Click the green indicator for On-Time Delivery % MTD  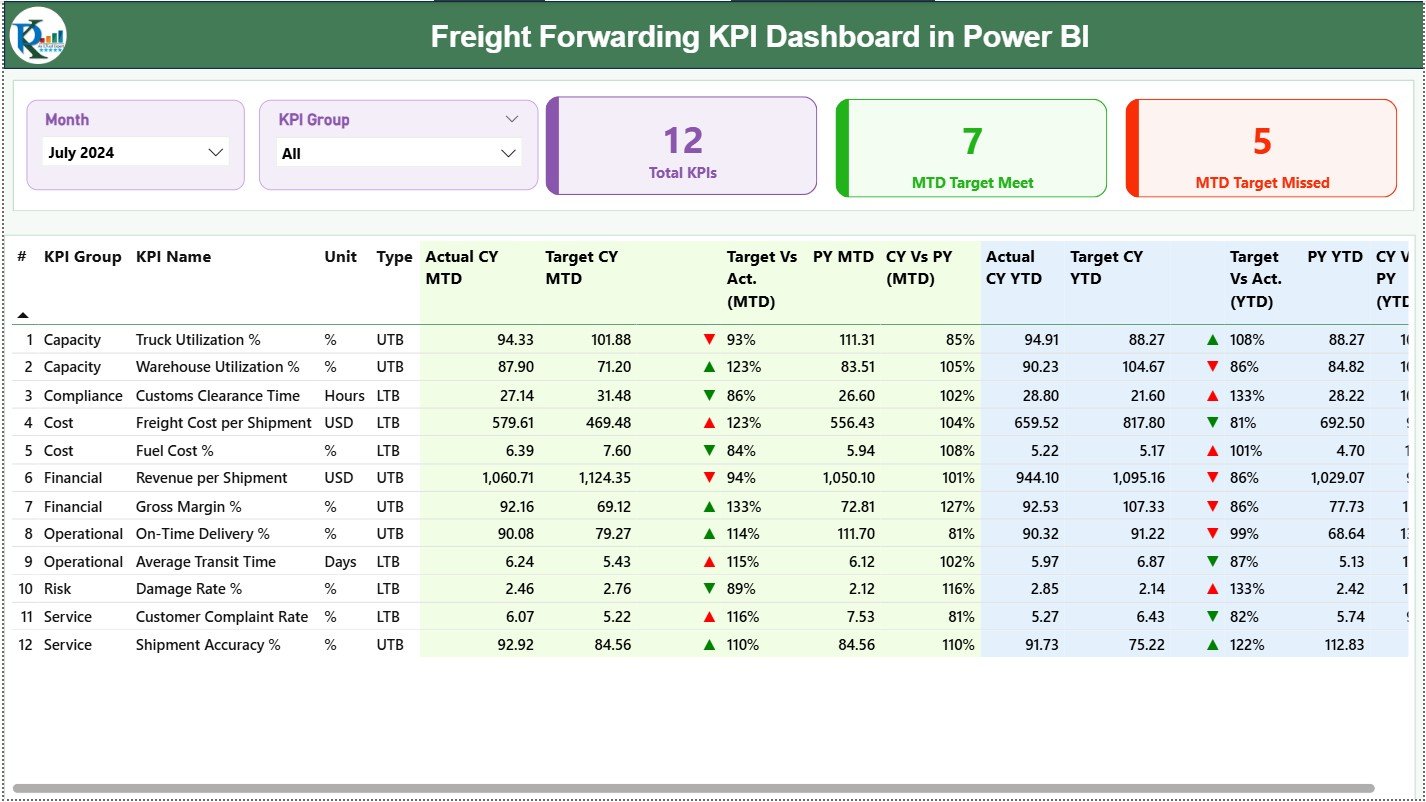click(710, 534)
